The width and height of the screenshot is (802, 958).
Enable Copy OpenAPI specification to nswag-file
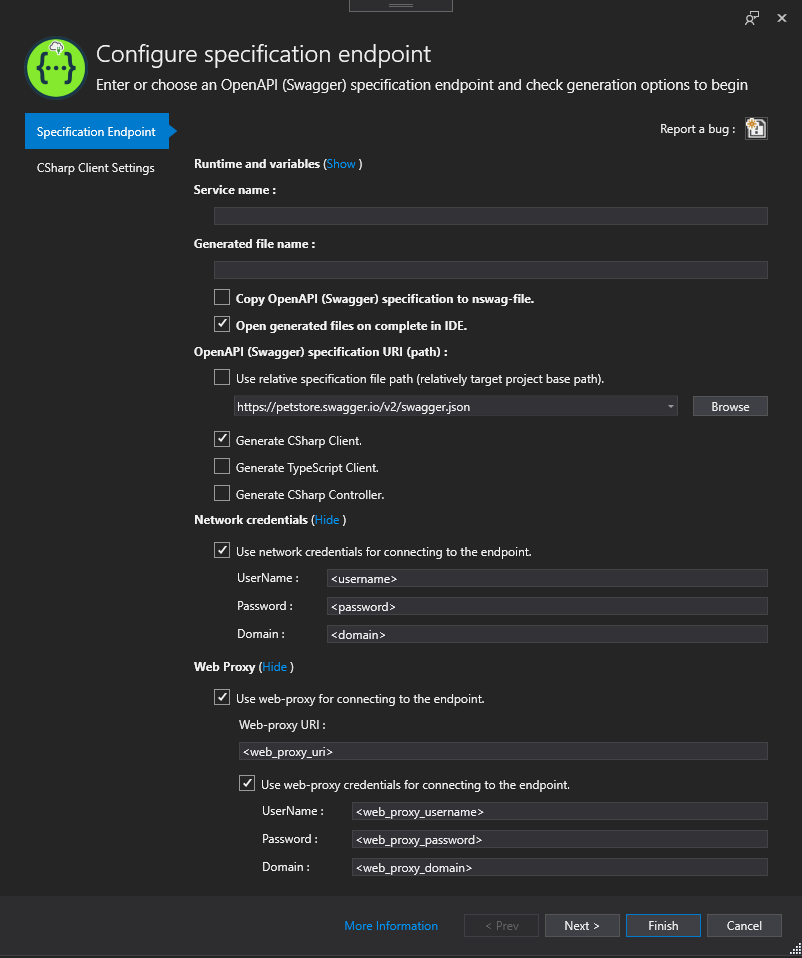[222, 298]
